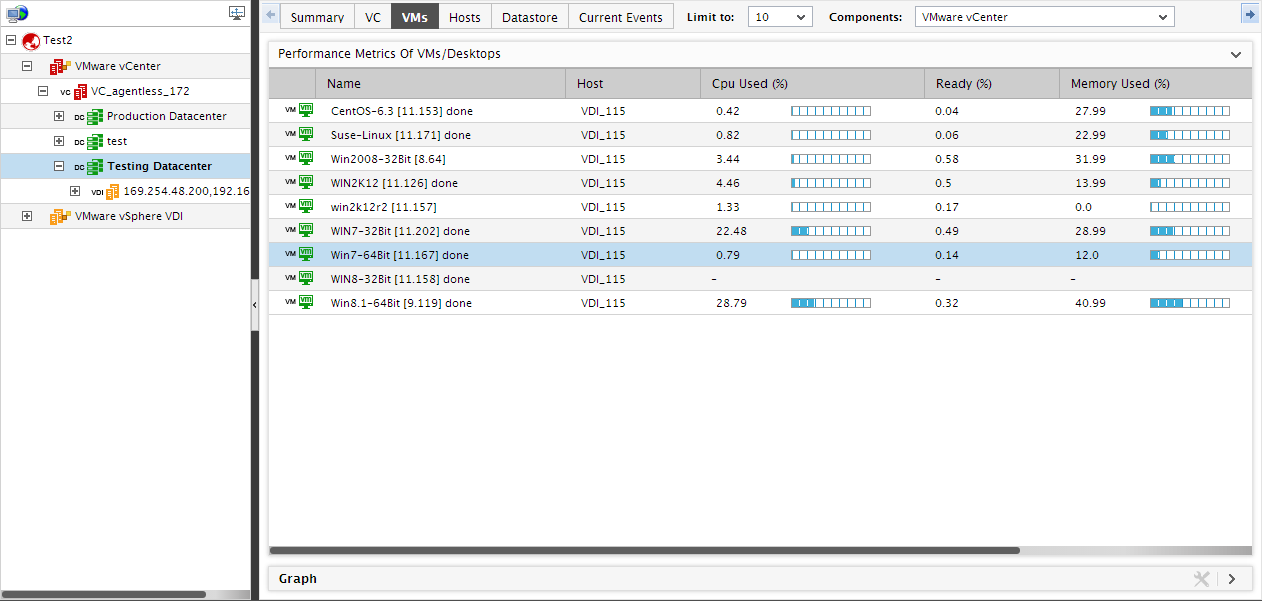Screen dimensions: 1262x601
Task: Click the VM icon for WIN7-32Bit
Action: (x=307, y=230)
